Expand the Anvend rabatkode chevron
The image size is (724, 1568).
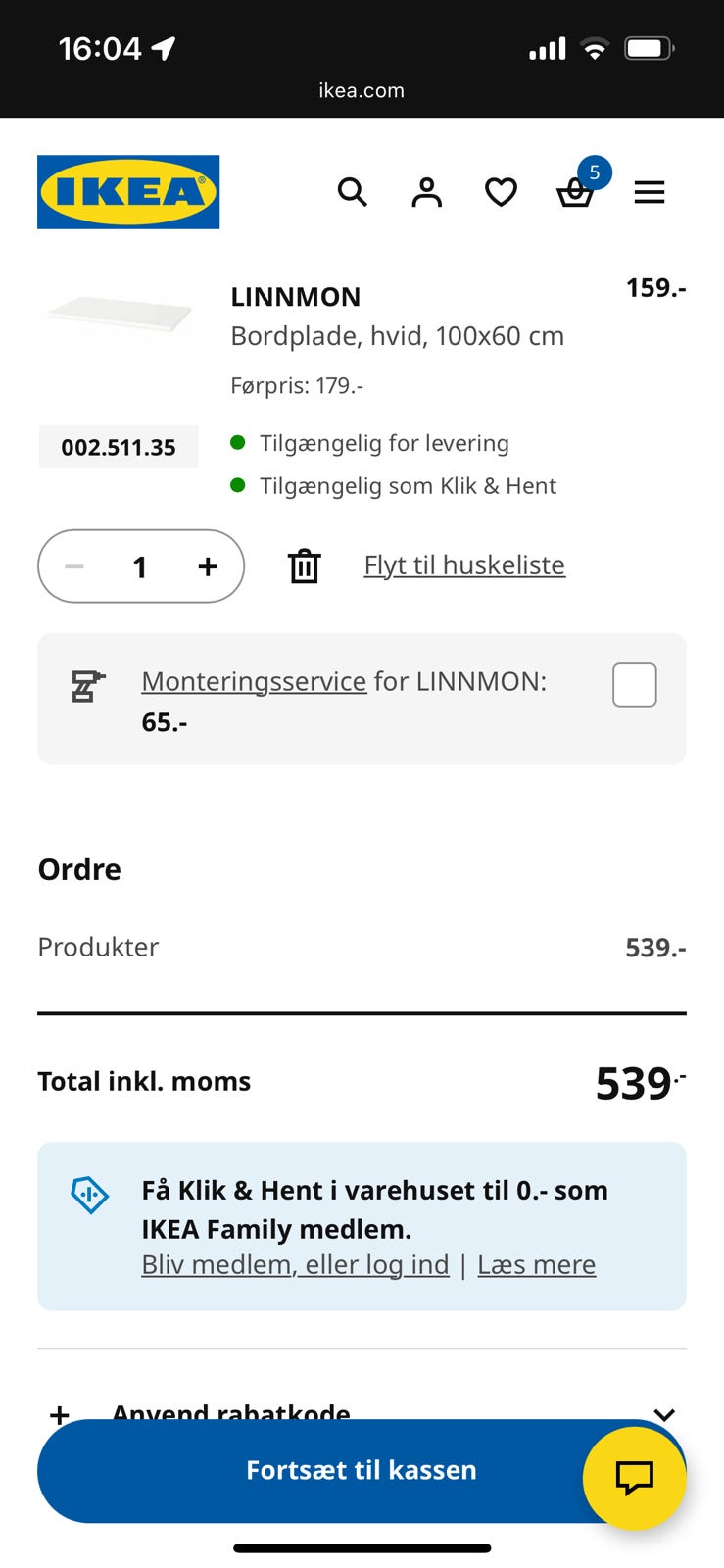click(x=664, y=1413)
